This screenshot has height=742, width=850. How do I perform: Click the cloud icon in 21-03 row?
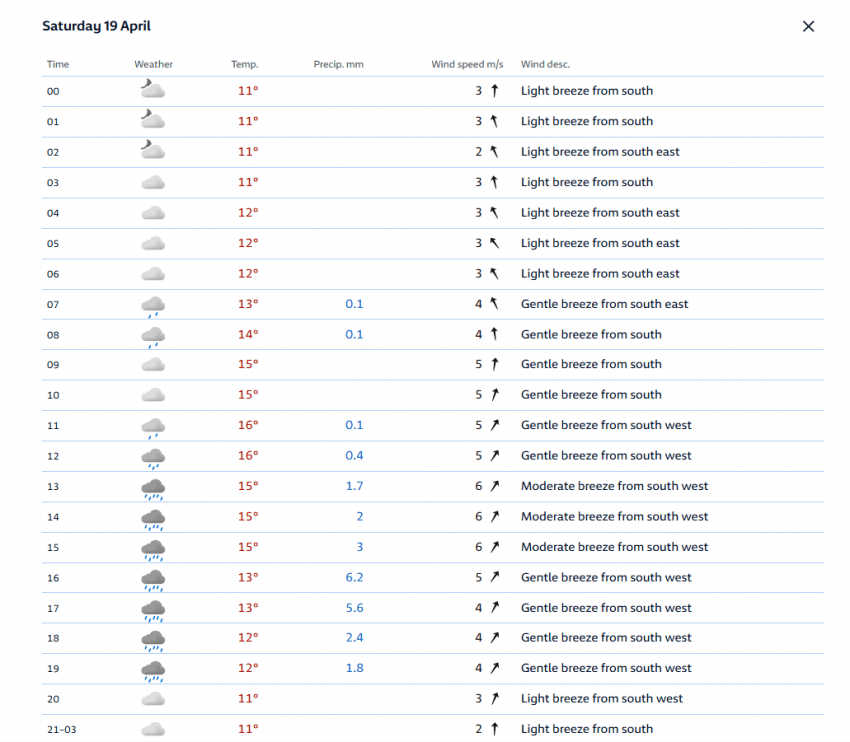[x=153, y=729]
